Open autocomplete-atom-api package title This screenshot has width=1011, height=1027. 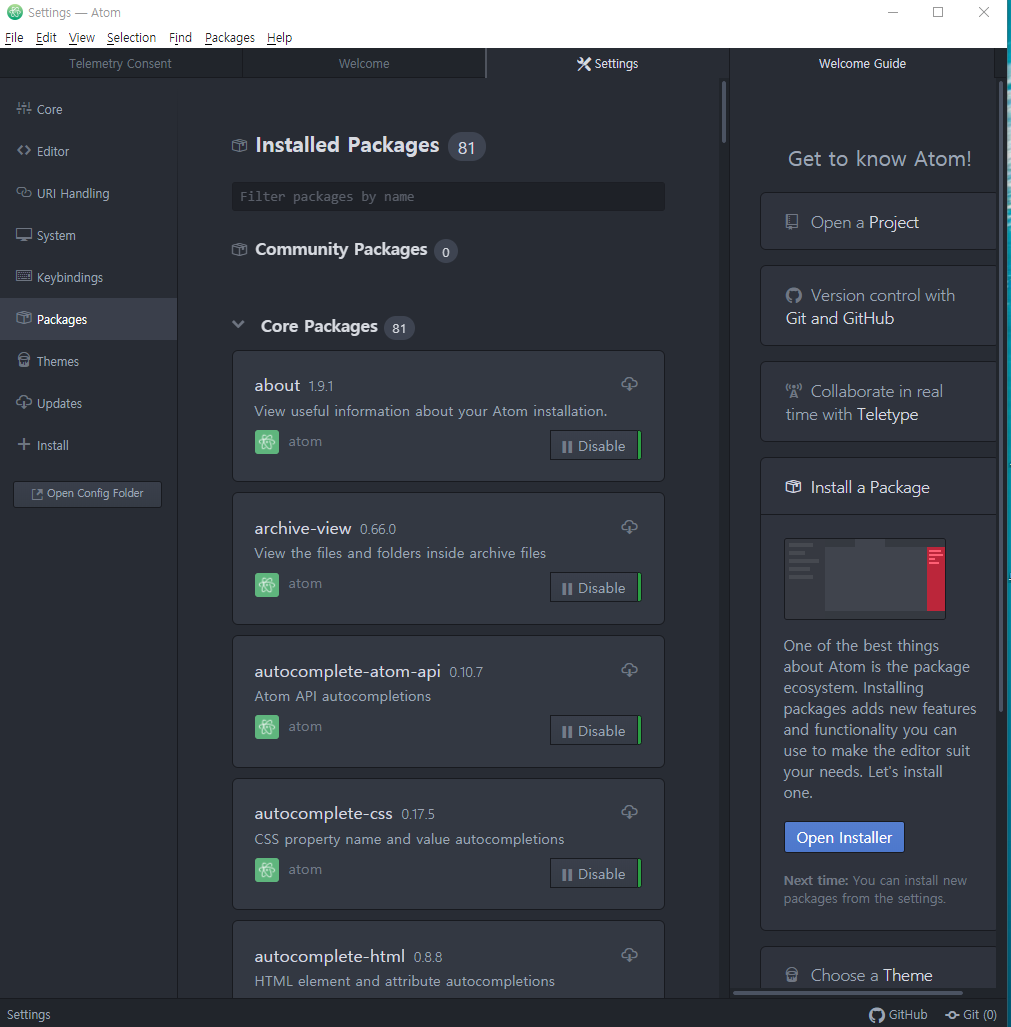coord(347,671)
